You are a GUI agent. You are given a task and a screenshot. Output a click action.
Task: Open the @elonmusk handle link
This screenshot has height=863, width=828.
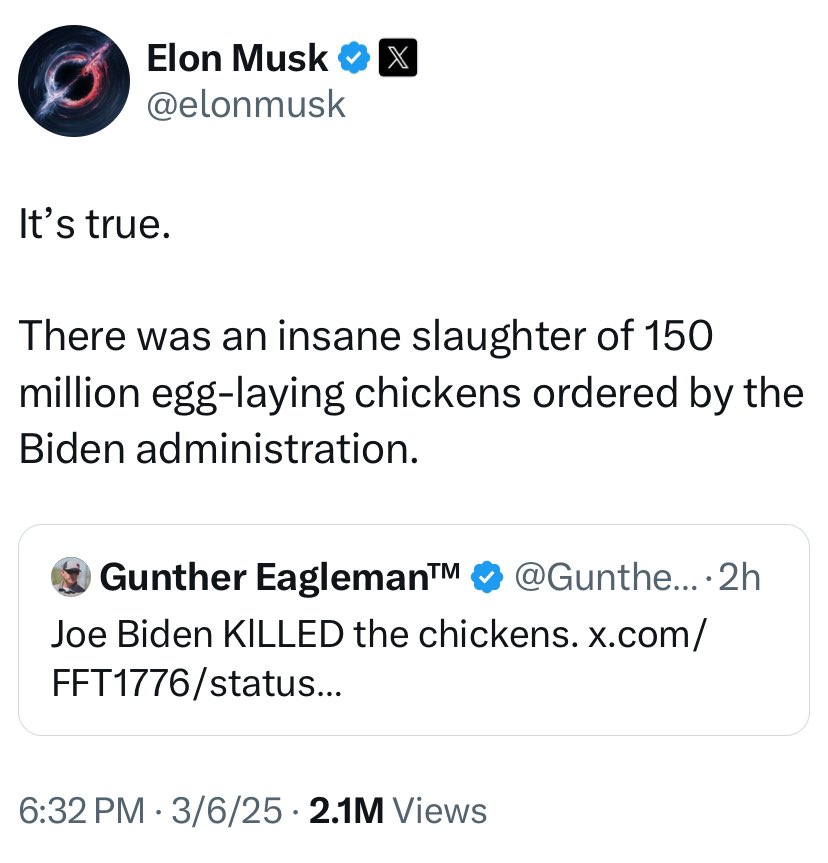coord(246,104)
